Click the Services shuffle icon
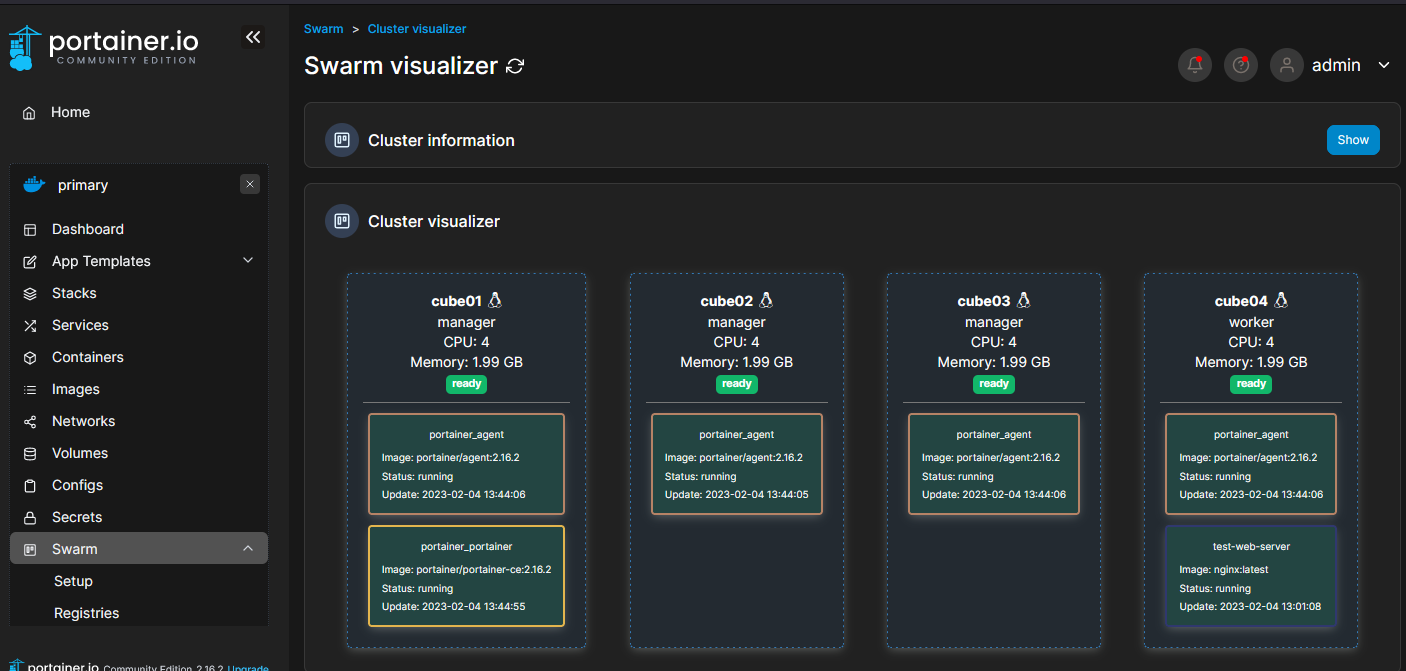 tap(30, 325)
